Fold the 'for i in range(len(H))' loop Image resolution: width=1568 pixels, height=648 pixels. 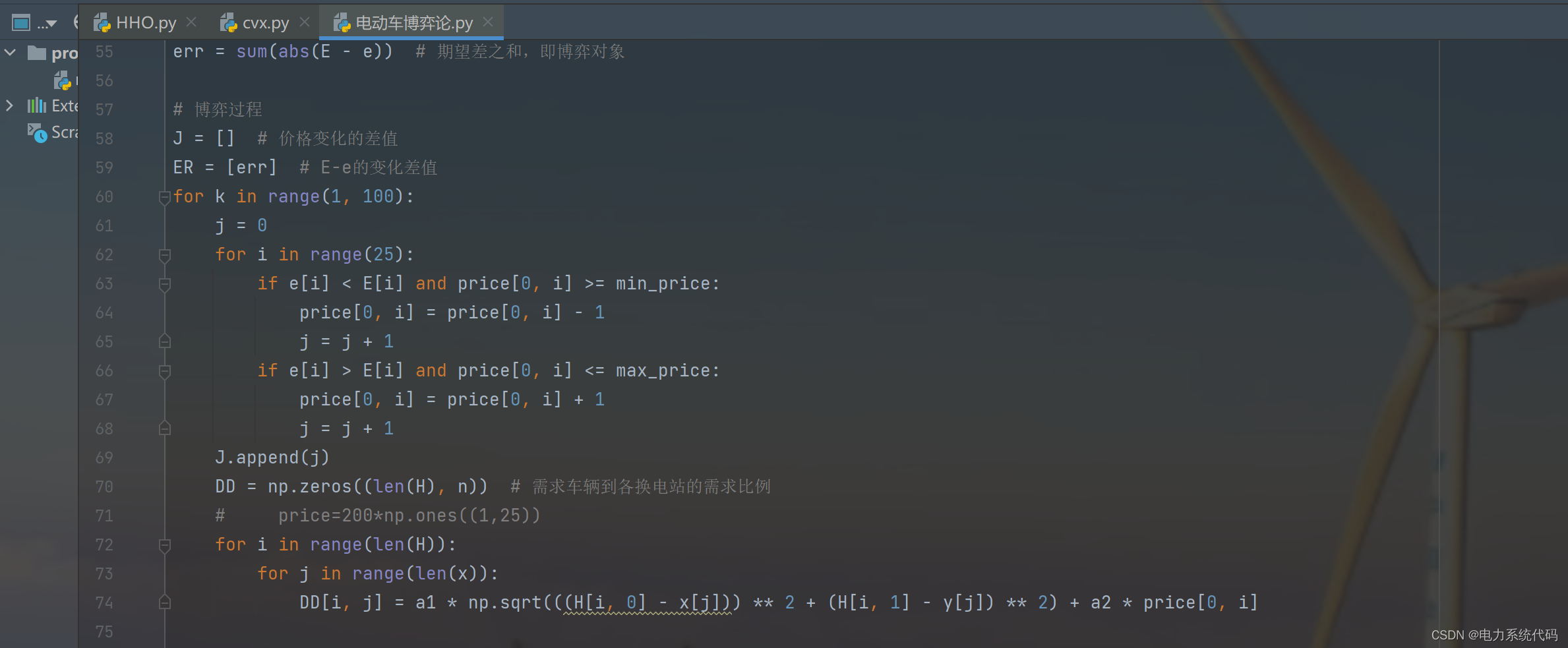[x=165, y=545]
